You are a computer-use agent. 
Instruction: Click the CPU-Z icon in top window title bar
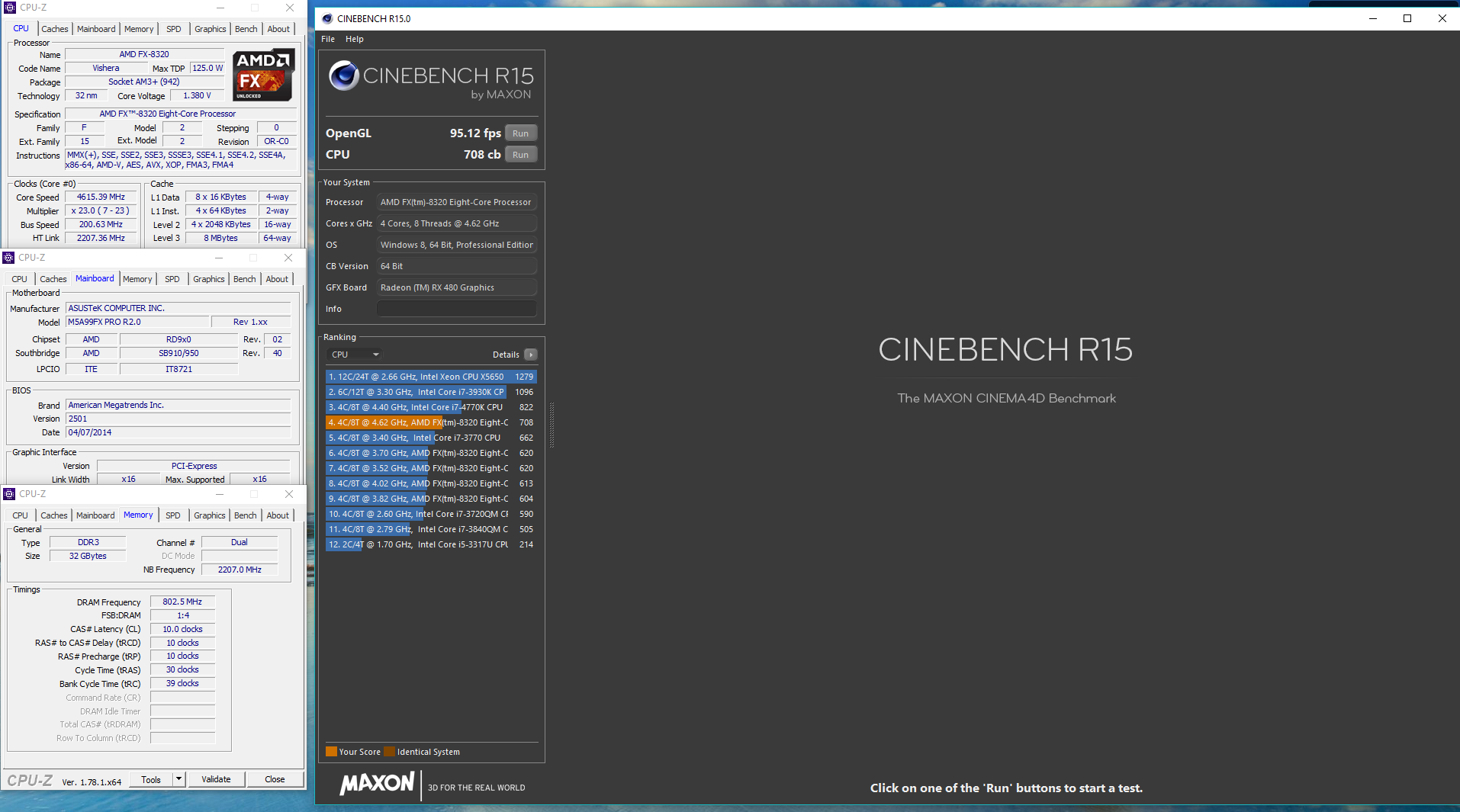10,8
